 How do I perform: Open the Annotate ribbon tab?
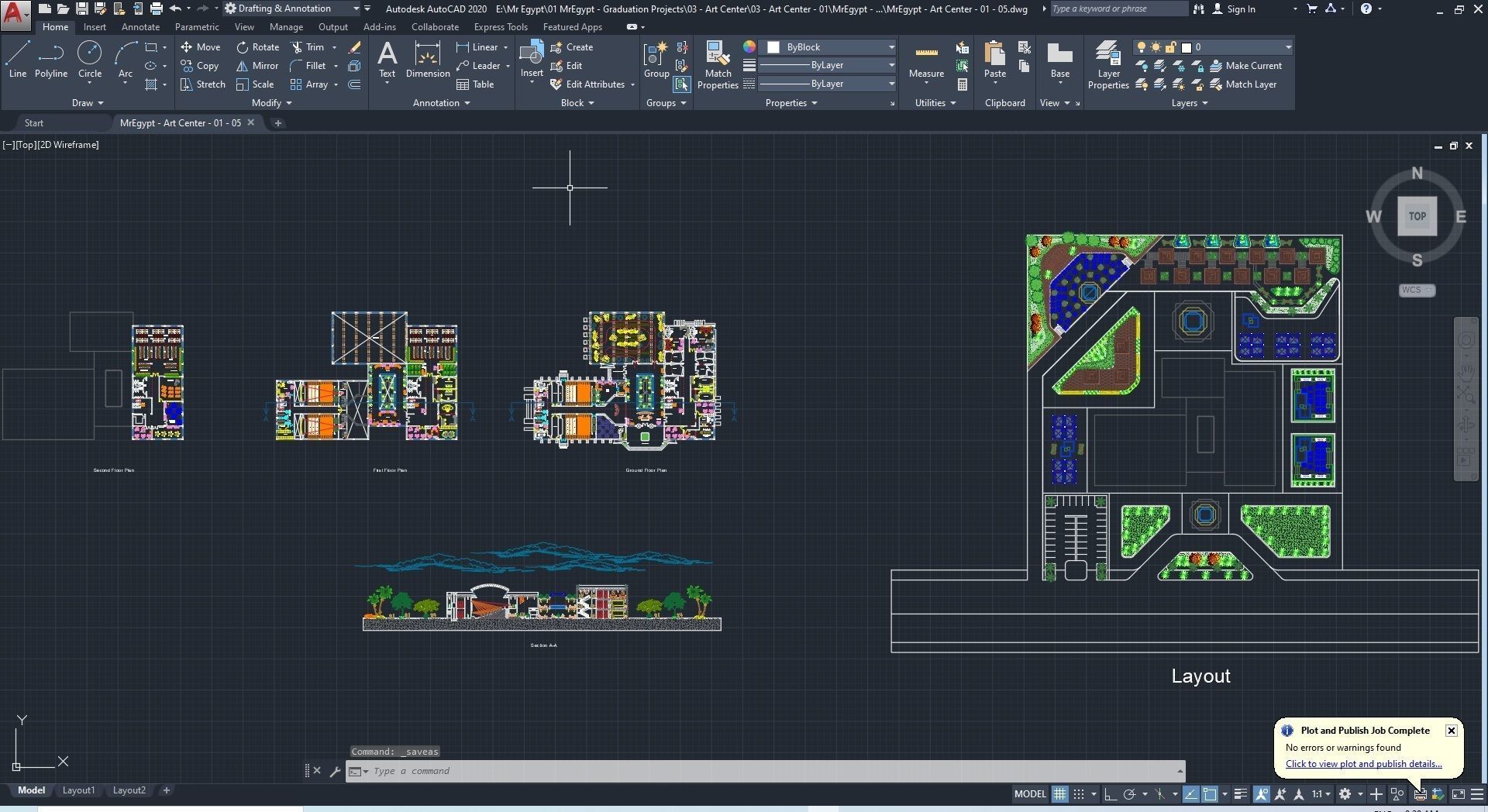pos(140,27)
